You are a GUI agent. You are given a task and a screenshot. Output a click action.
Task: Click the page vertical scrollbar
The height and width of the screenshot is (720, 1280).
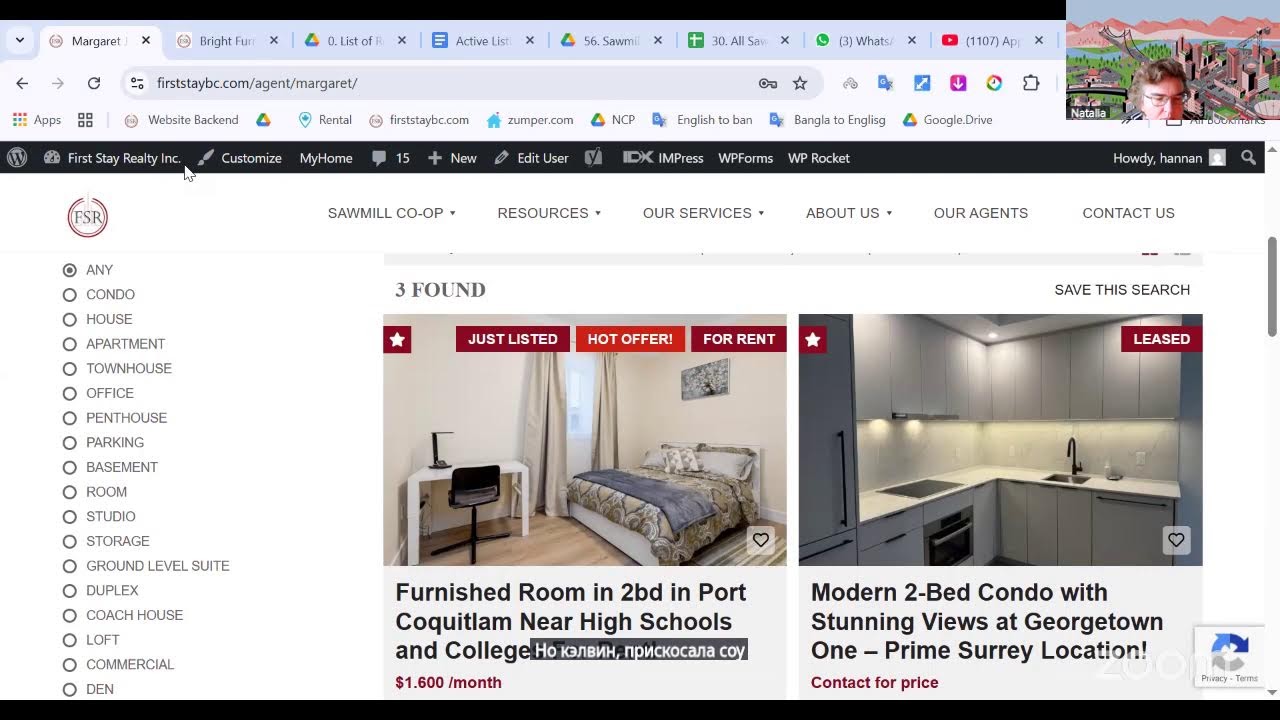click(x=1272, y=287)
